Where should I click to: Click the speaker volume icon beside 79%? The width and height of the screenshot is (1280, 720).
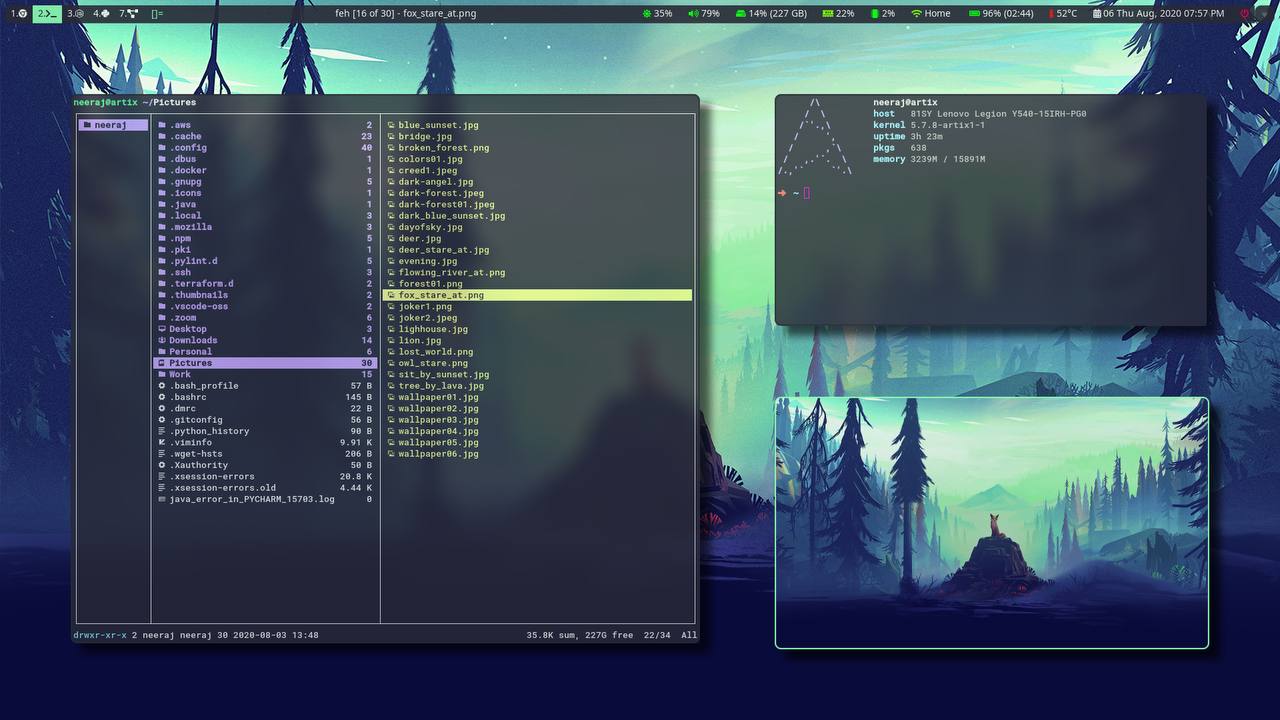693,13
